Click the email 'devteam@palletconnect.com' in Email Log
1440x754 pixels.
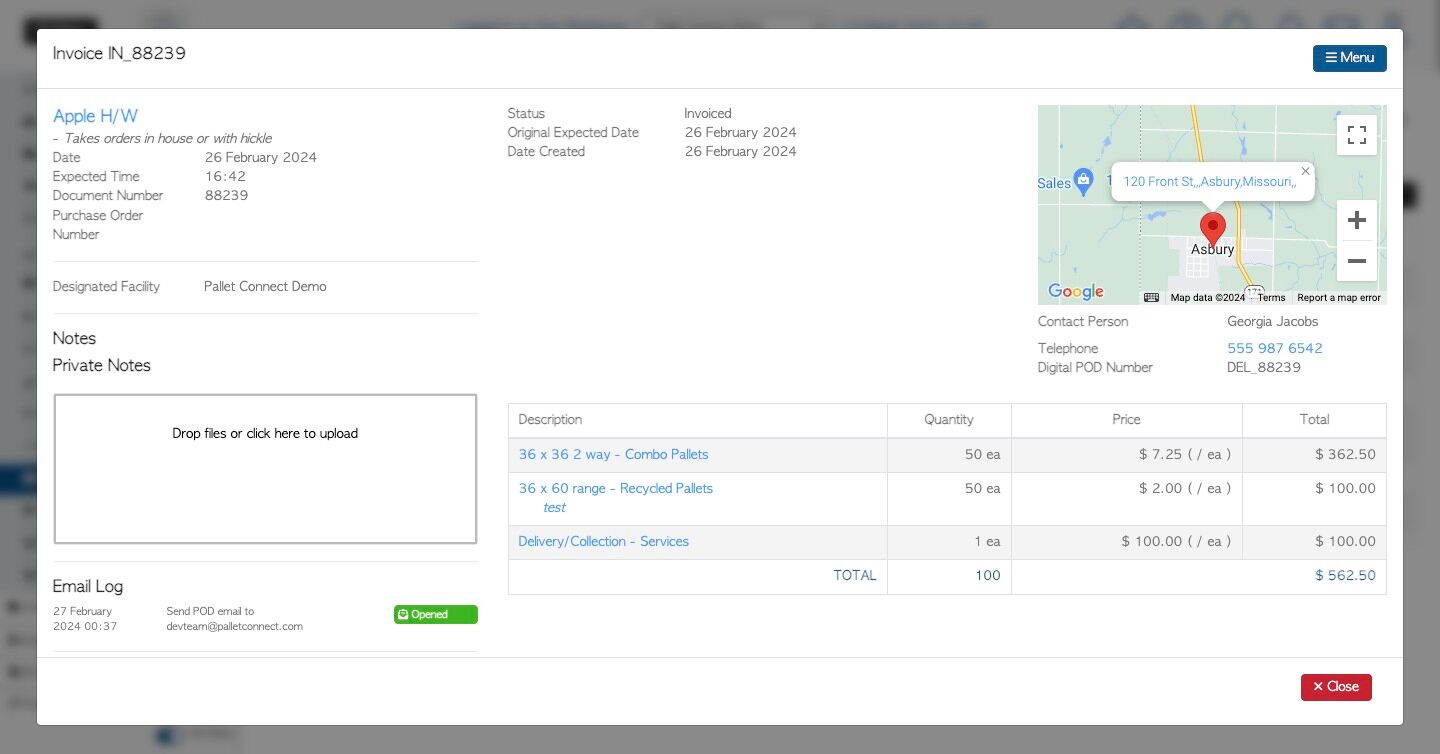pyautogui.click(x=234, y=627)
